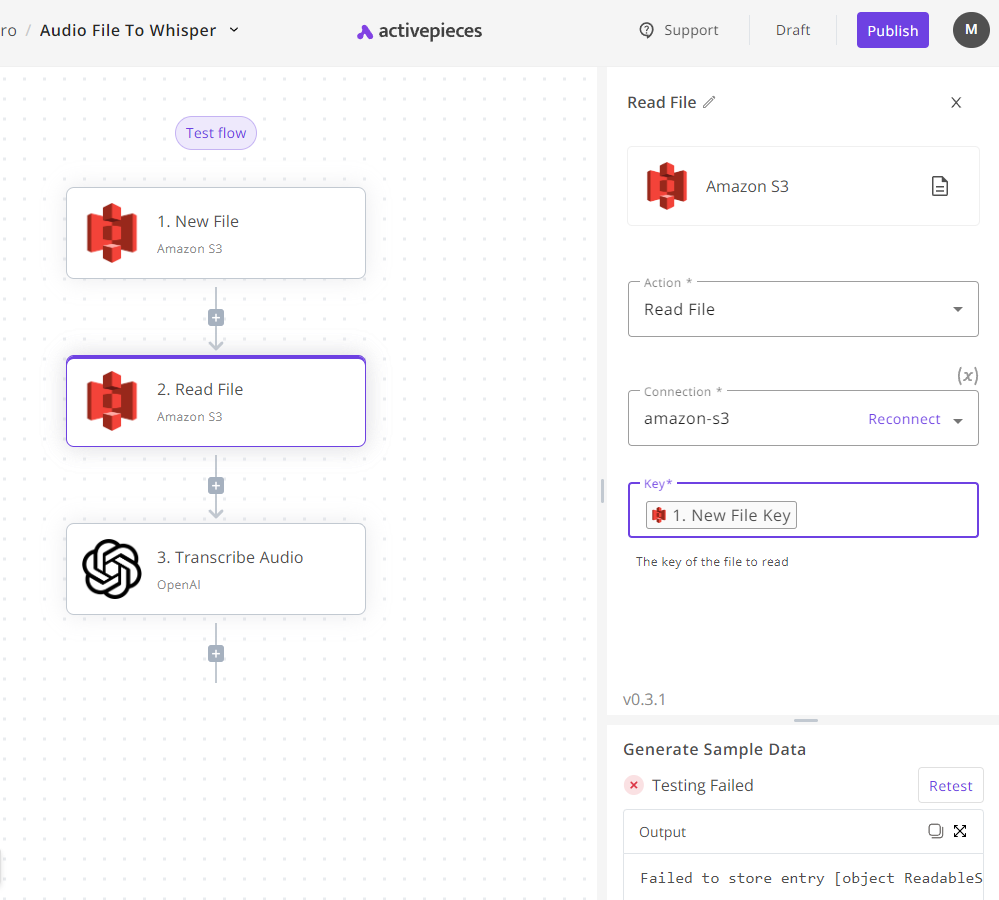Expand the Output to full screen
This screenshot has height=900, width=999.
coord(960,831)
